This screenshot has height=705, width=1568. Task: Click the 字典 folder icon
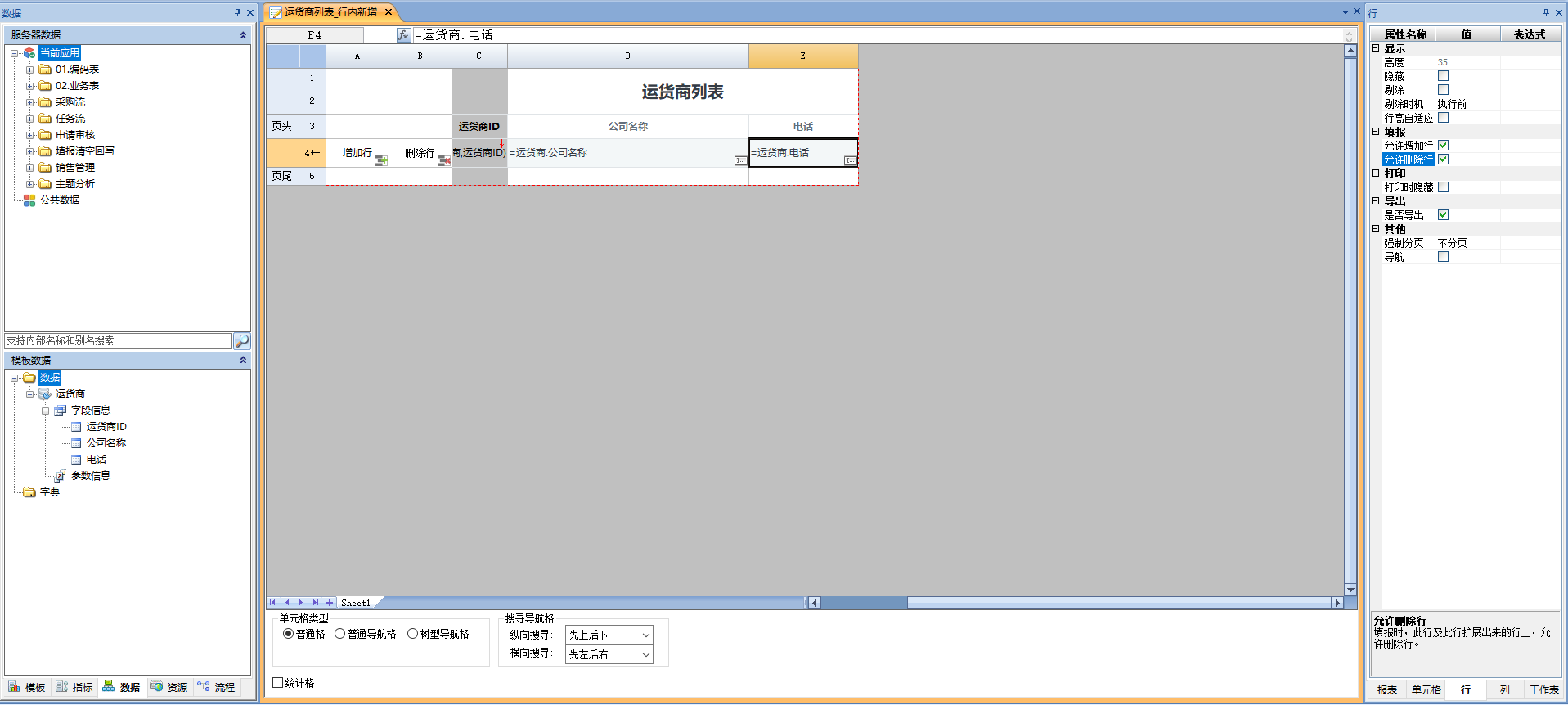[29, 492]
